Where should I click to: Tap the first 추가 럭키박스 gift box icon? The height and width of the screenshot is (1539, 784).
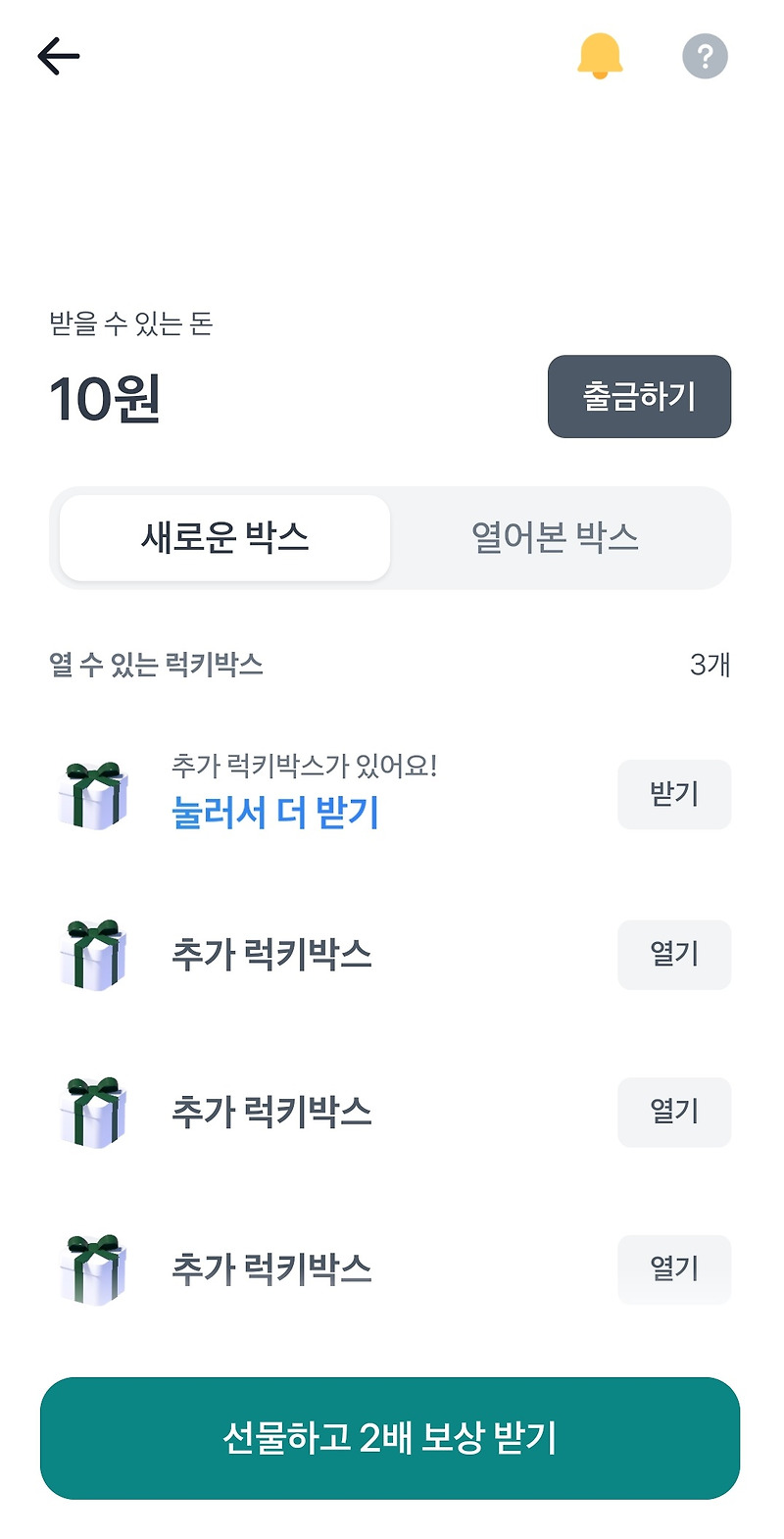[93, 955]
